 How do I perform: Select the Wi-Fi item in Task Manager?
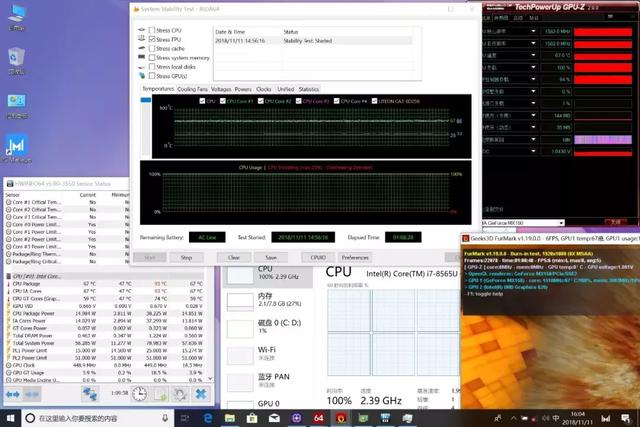tap(268, 354)
